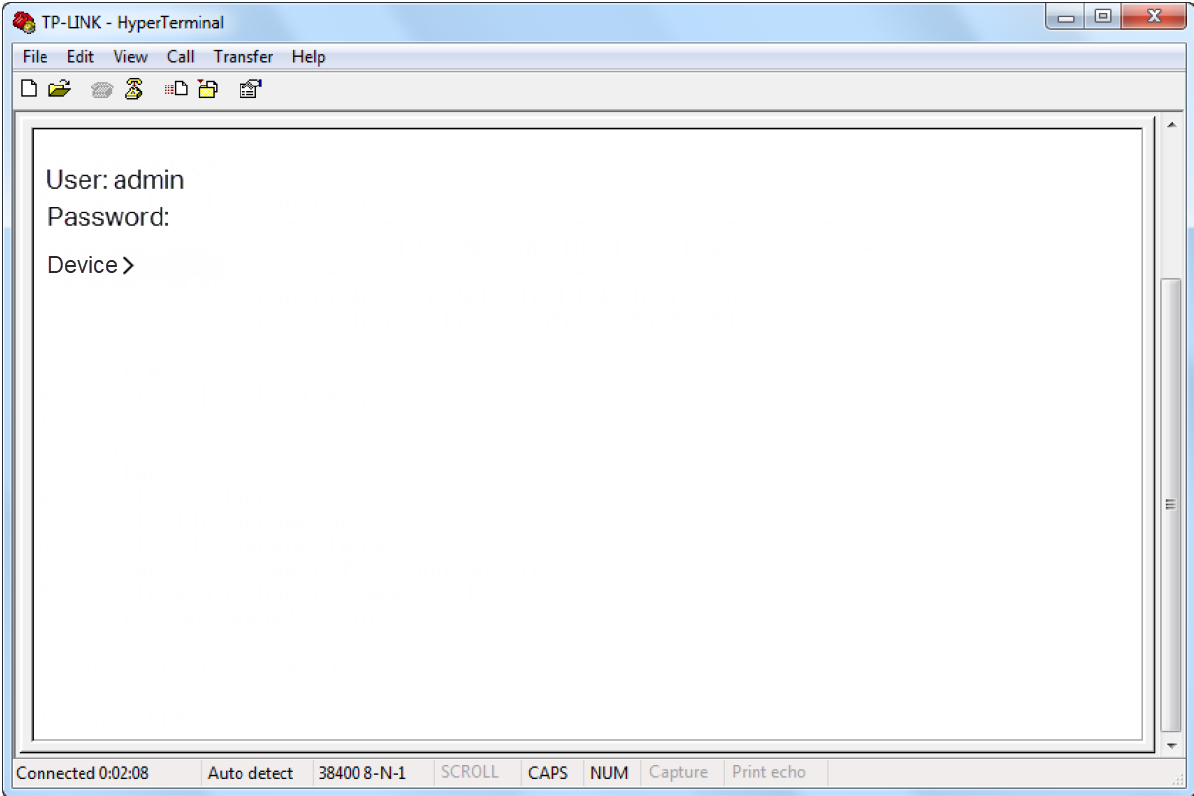
Task: Click the terminal text area at the Device prompt
Action: click(91, 265)
